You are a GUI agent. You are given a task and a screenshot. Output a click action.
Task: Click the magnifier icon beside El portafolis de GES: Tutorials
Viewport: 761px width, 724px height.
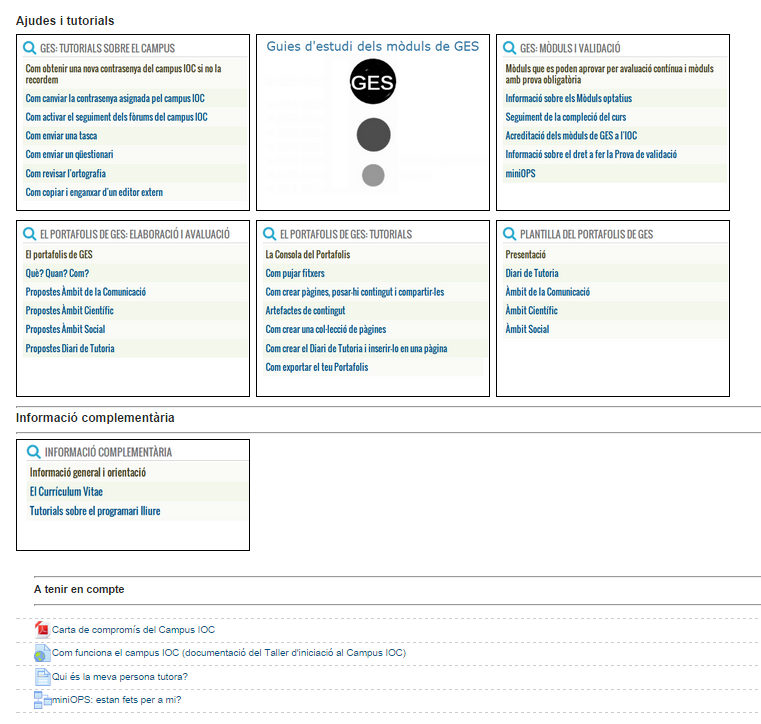(x=269, y=234)
